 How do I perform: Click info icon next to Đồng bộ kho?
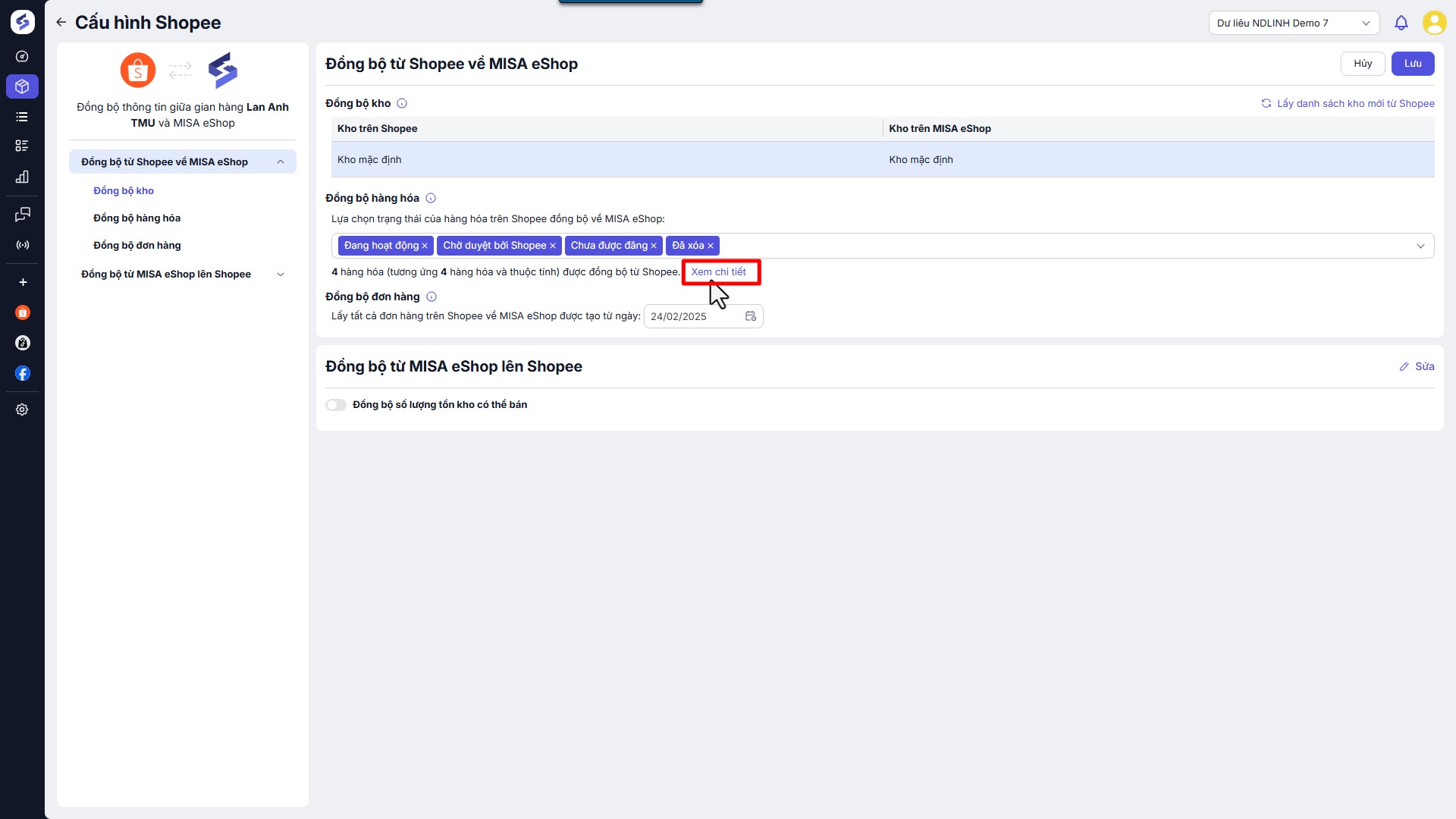pyautogui.click(x=402, y=103)
